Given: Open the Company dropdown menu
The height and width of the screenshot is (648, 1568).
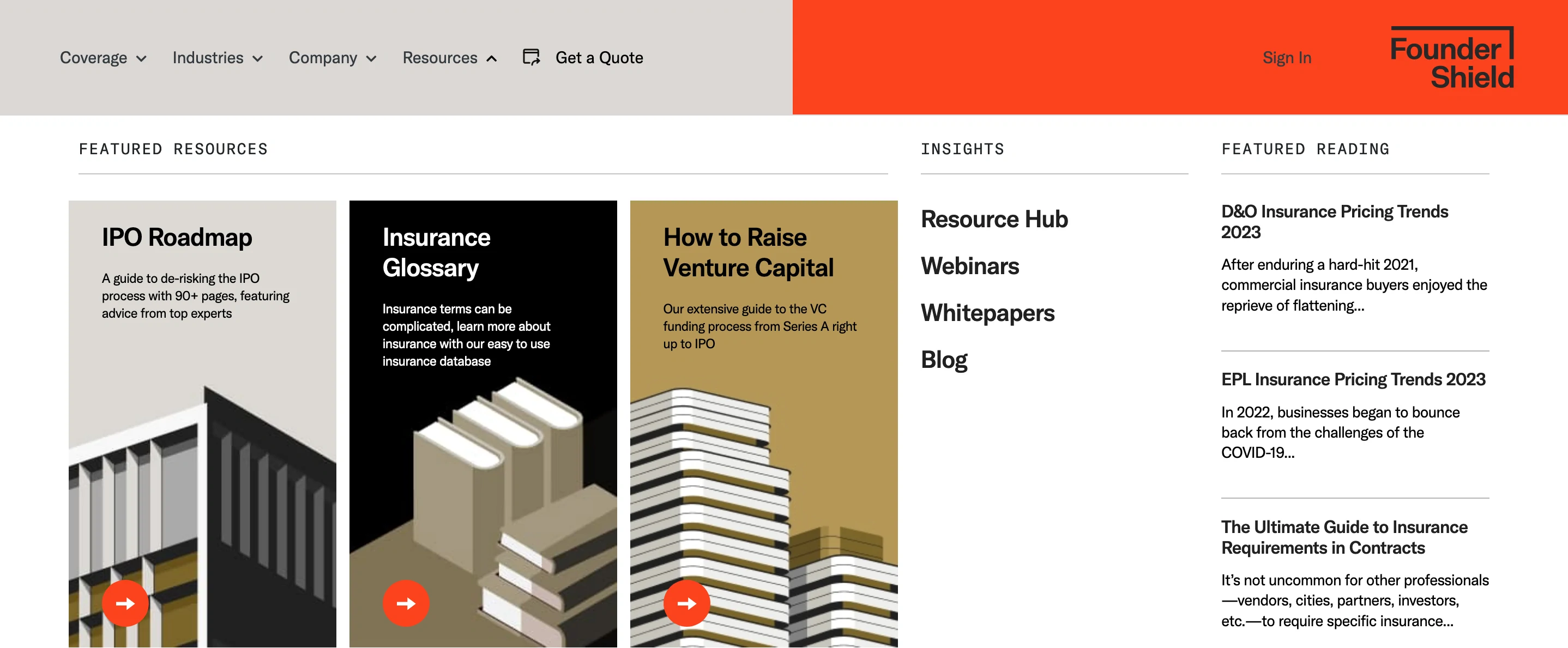Looking at the screenshot, I should 331,58.
